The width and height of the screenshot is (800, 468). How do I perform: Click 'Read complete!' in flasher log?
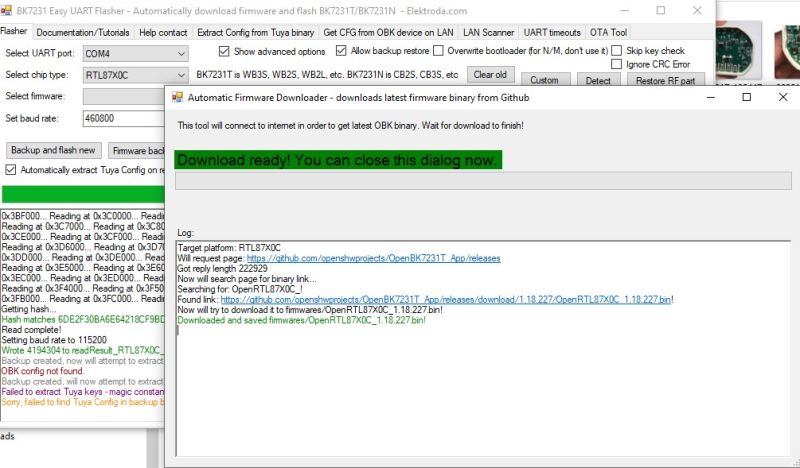31,330
